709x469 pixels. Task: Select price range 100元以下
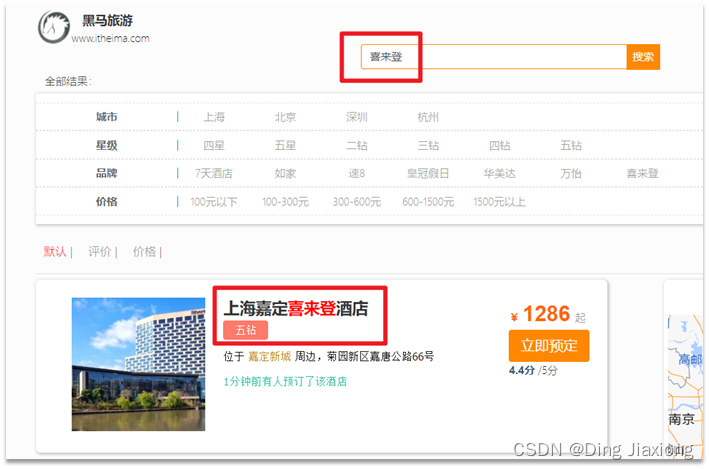214,202
